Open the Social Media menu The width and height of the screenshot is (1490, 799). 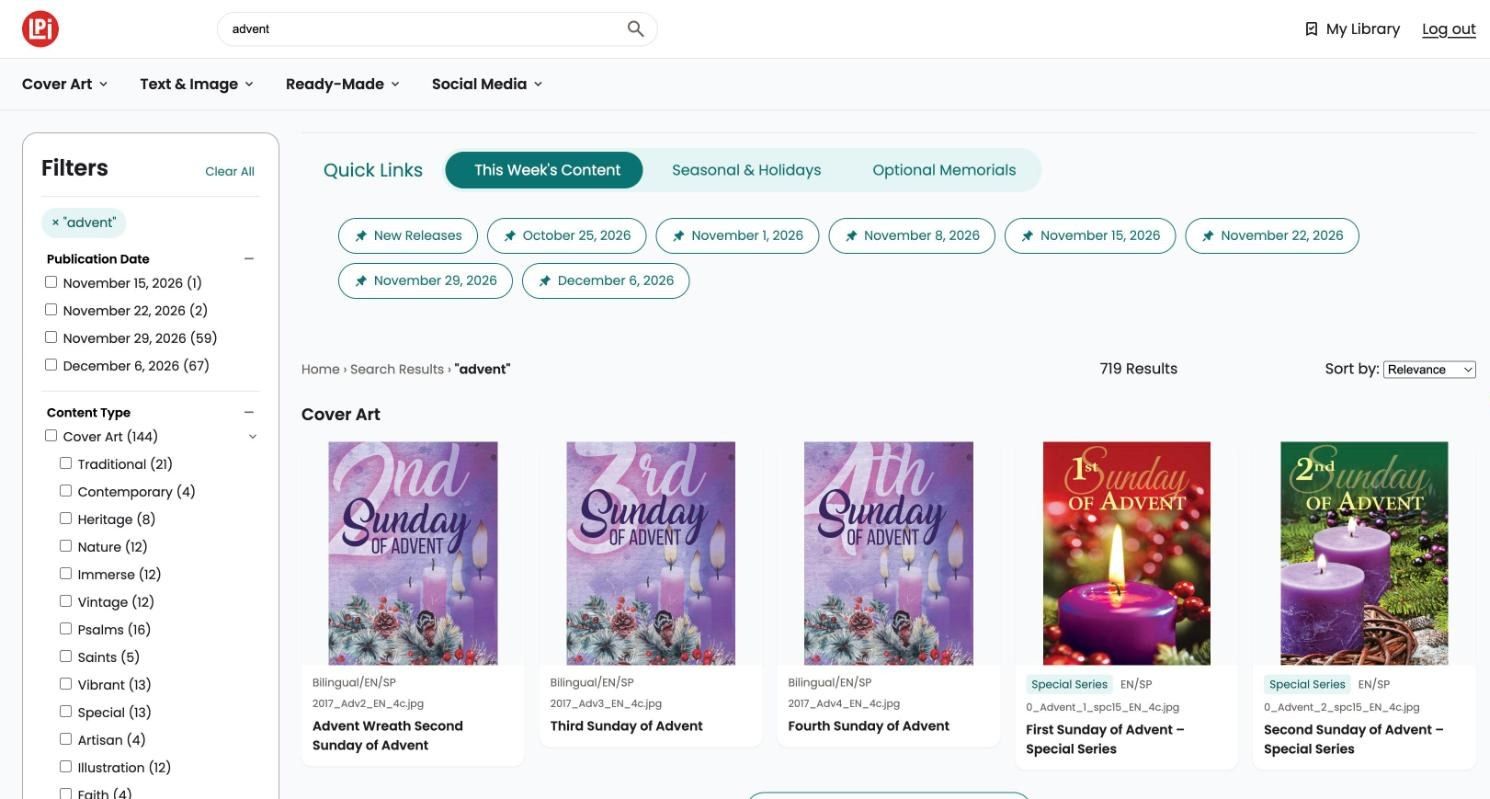tap(487, 84)
